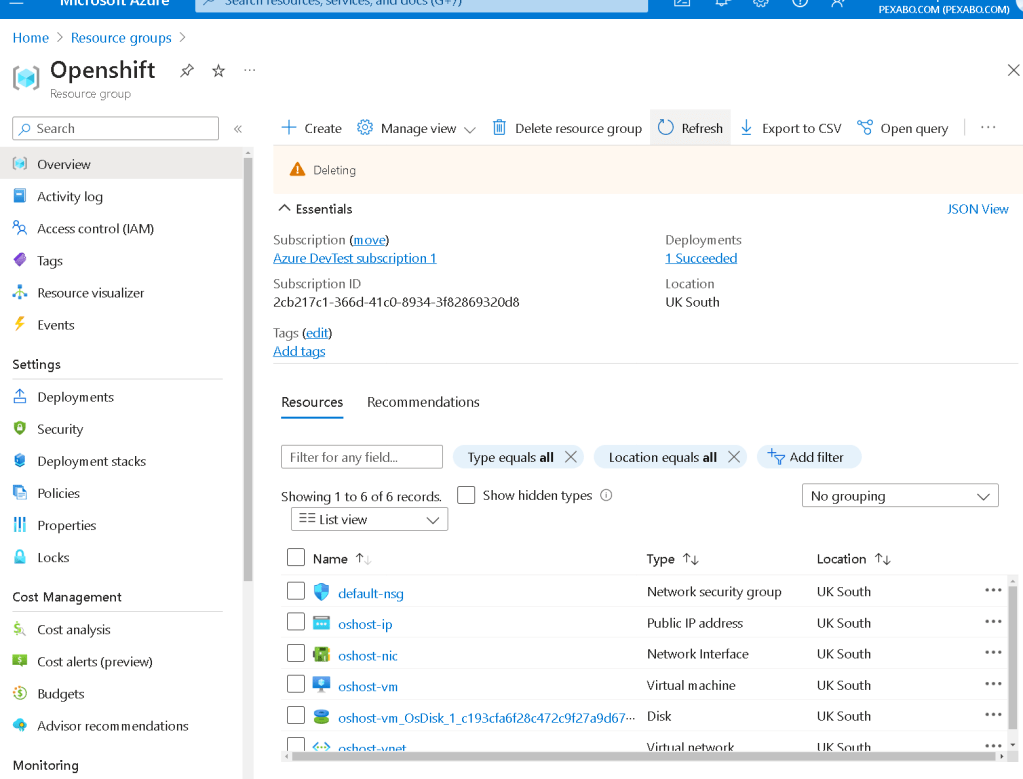
Task: Click the Locks padlock icon
Action: tap(20, 557)
